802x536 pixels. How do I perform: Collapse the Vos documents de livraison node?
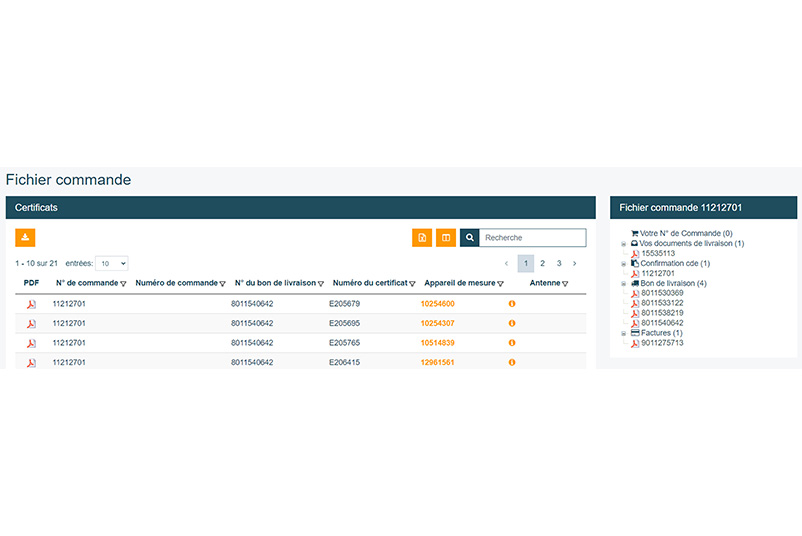click(624, 244)
